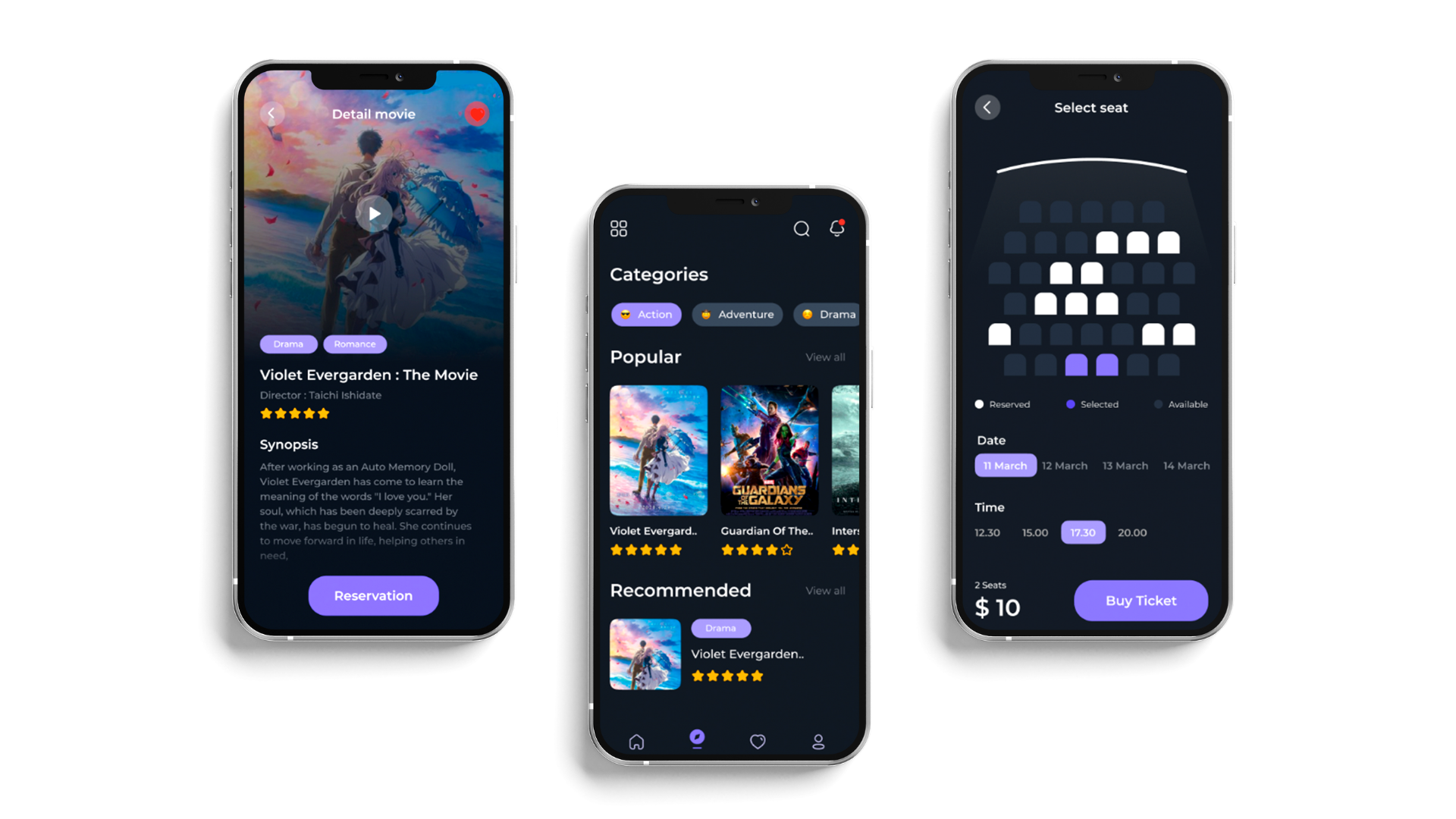Tap the search icon in middle screen
The image size is (1456, 819).
click(x=801, y=228)
